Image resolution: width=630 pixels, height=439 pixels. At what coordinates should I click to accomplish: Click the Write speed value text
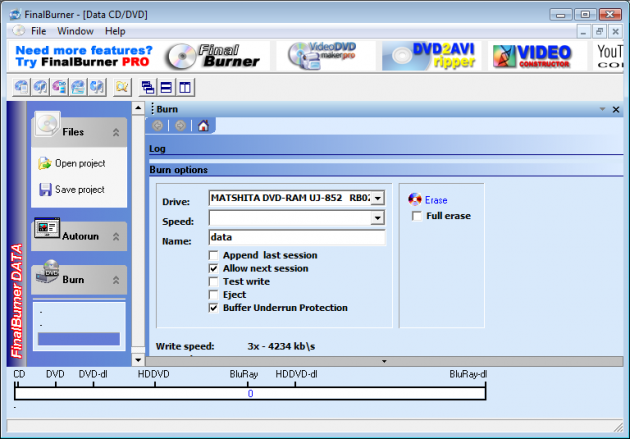point(281,346)
